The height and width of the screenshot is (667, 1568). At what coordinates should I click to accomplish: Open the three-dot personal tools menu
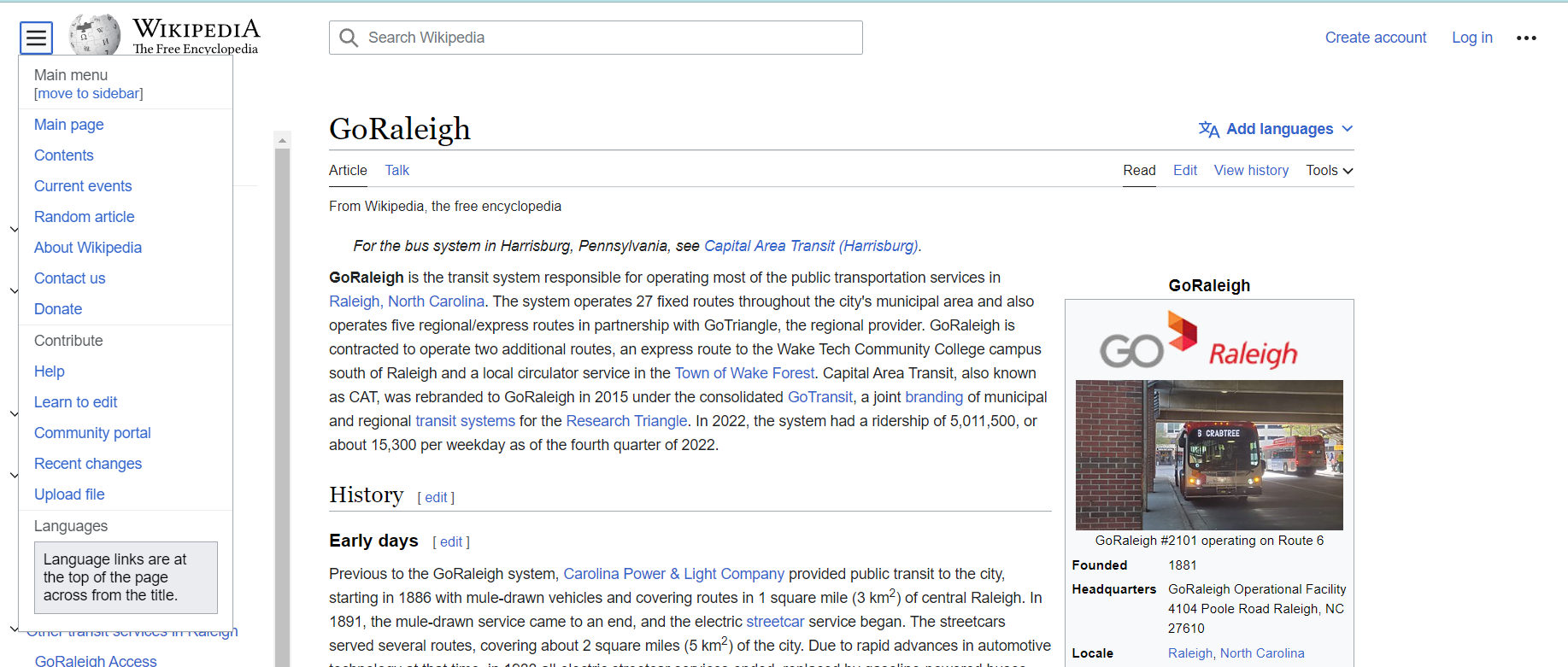click(1526, 38)
